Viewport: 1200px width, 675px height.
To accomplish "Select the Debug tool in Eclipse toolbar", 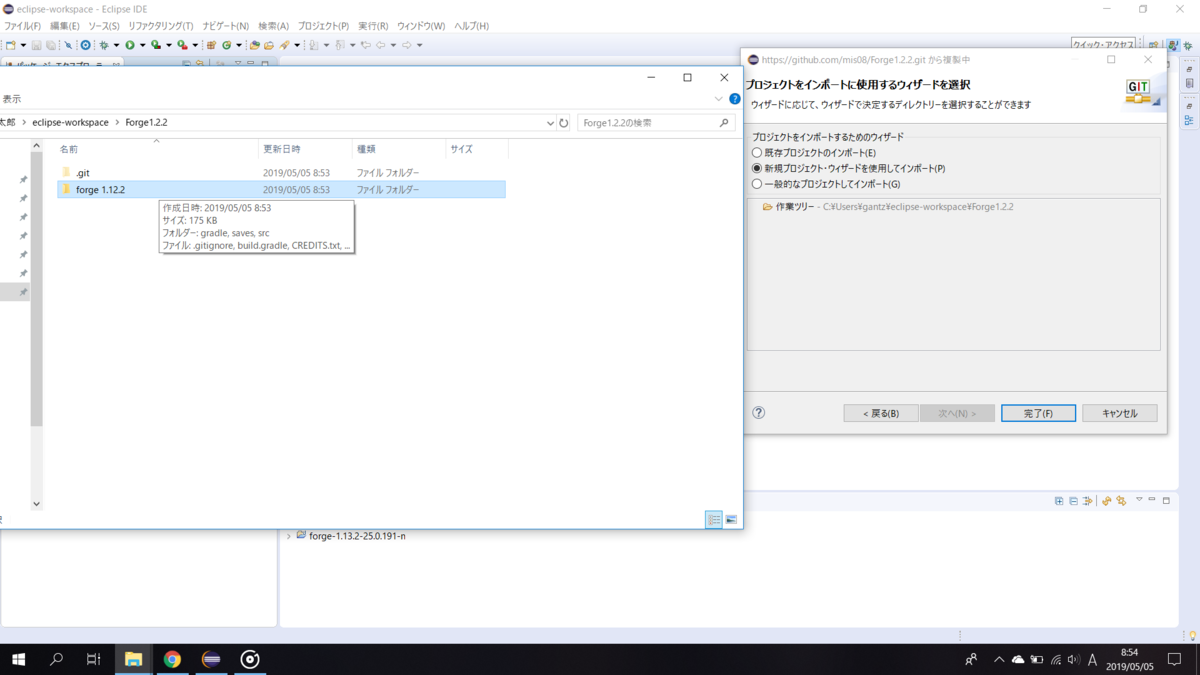I will (103, 44).
